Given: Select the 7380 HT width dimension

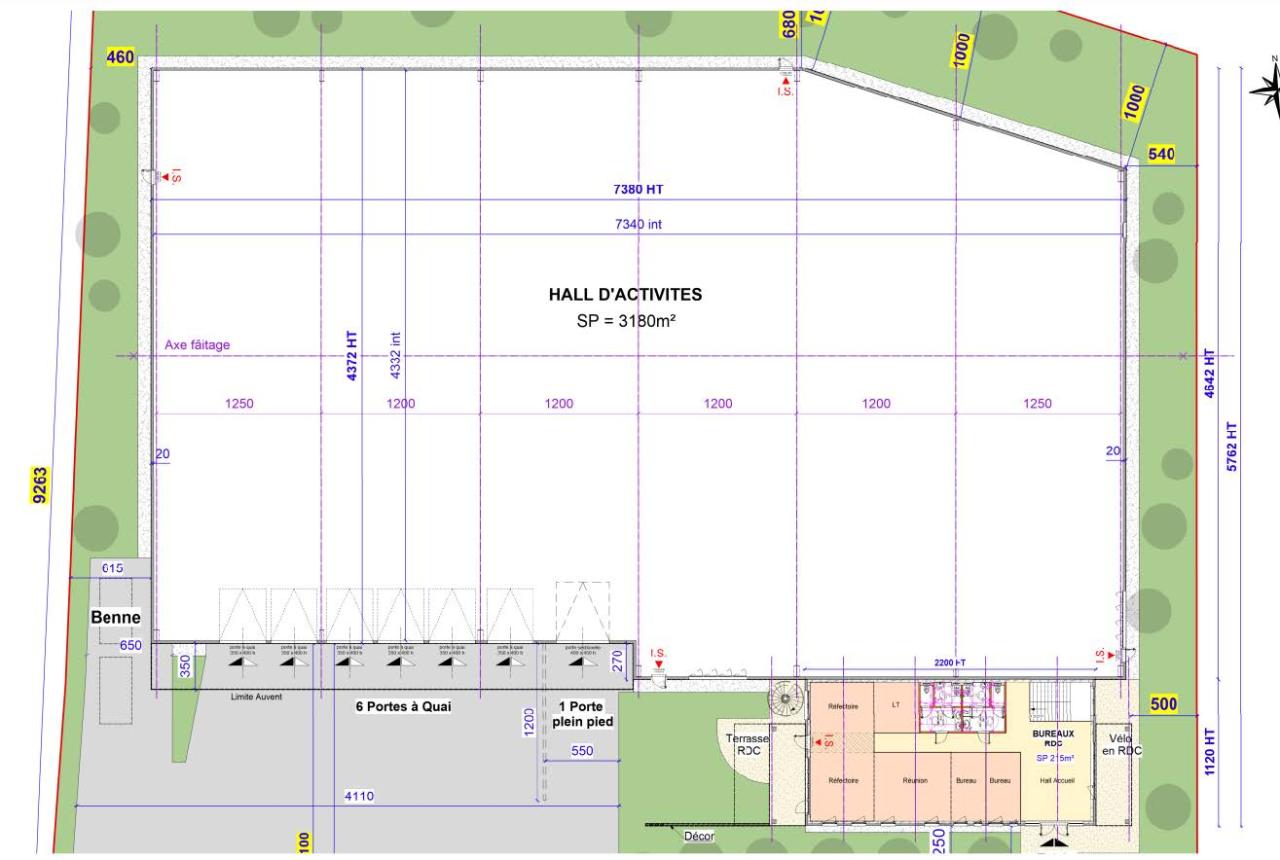Looking at the screenshot, I should pos(638,188).
